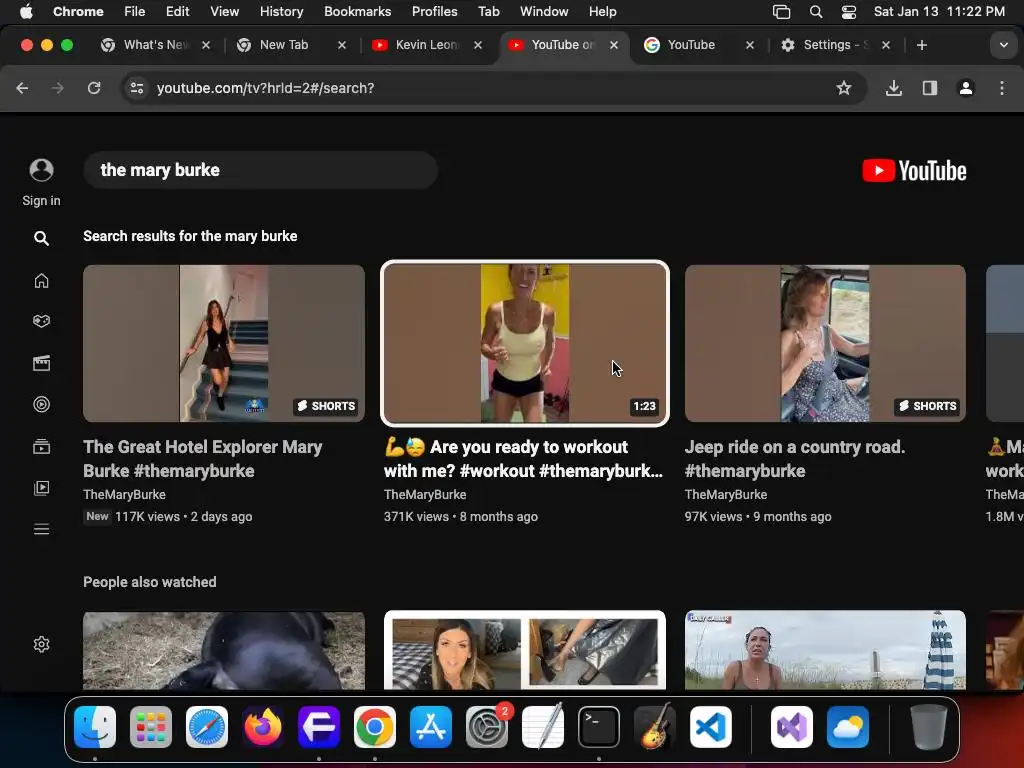Open the File menu

(135, 12)
